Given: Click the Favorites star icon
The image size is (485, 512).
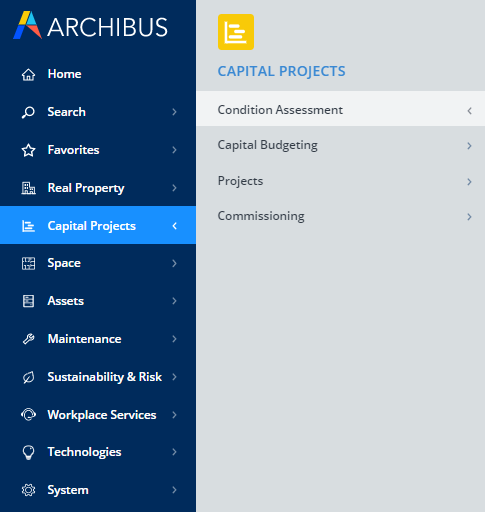Looking at the screenshot, I should click(28, 150).
